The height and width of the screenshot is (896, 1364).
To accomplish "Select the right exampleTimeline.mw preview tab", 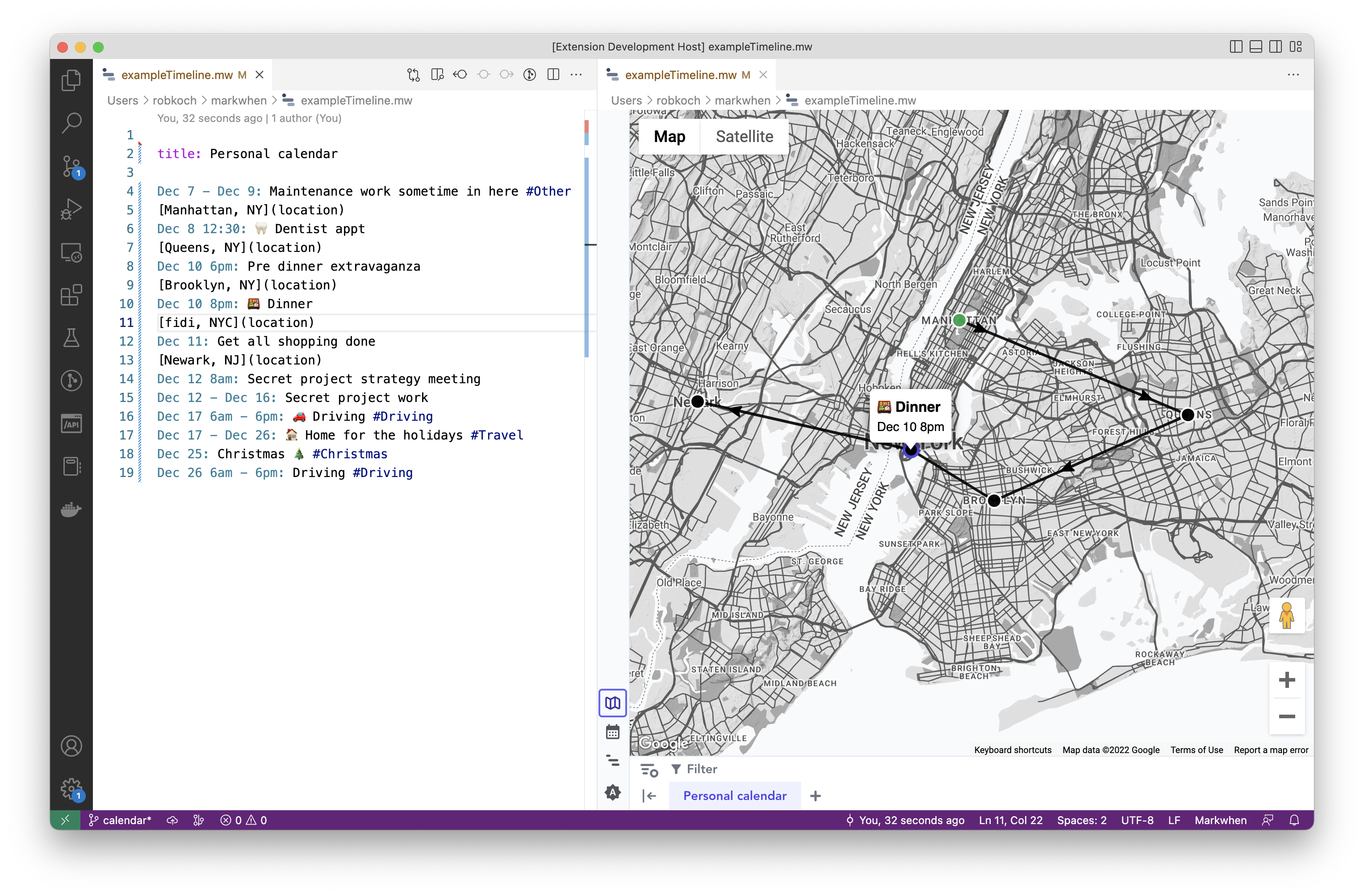I will [680, 75].
